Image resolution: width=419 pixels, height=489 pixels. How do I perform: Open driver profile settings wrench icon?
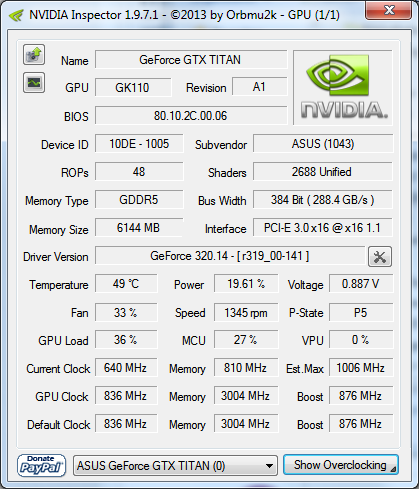pyautogui.click(x=380, y=257)
